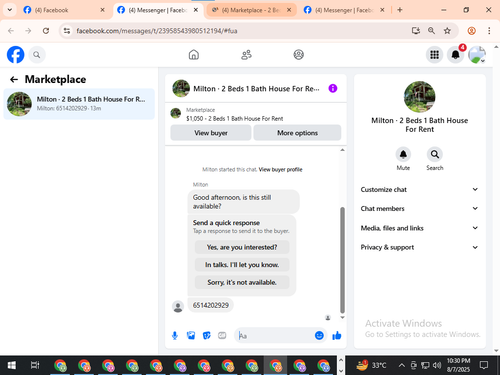Click the More options button
The height and width of the screenshot is (375, 500).
point(297,133)
